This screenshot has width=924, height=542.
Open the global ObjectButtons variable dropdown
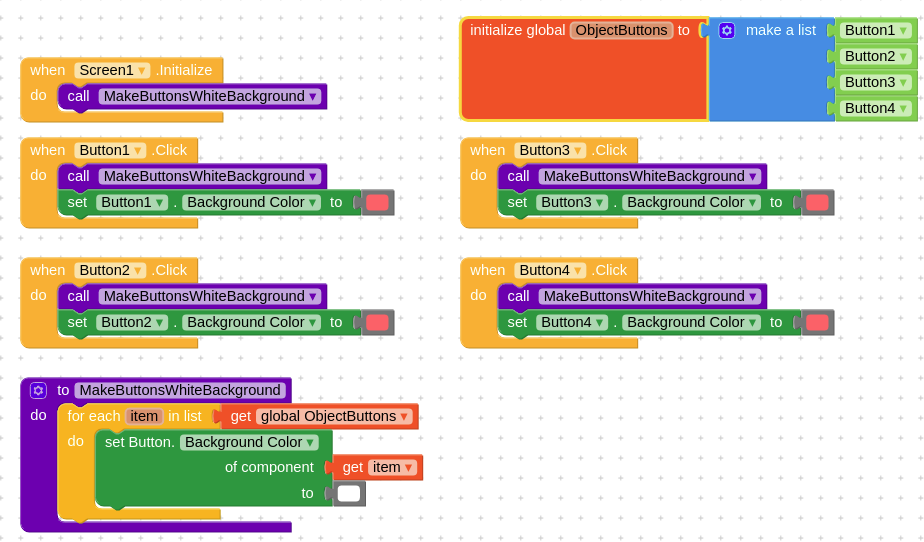[334, 417]
